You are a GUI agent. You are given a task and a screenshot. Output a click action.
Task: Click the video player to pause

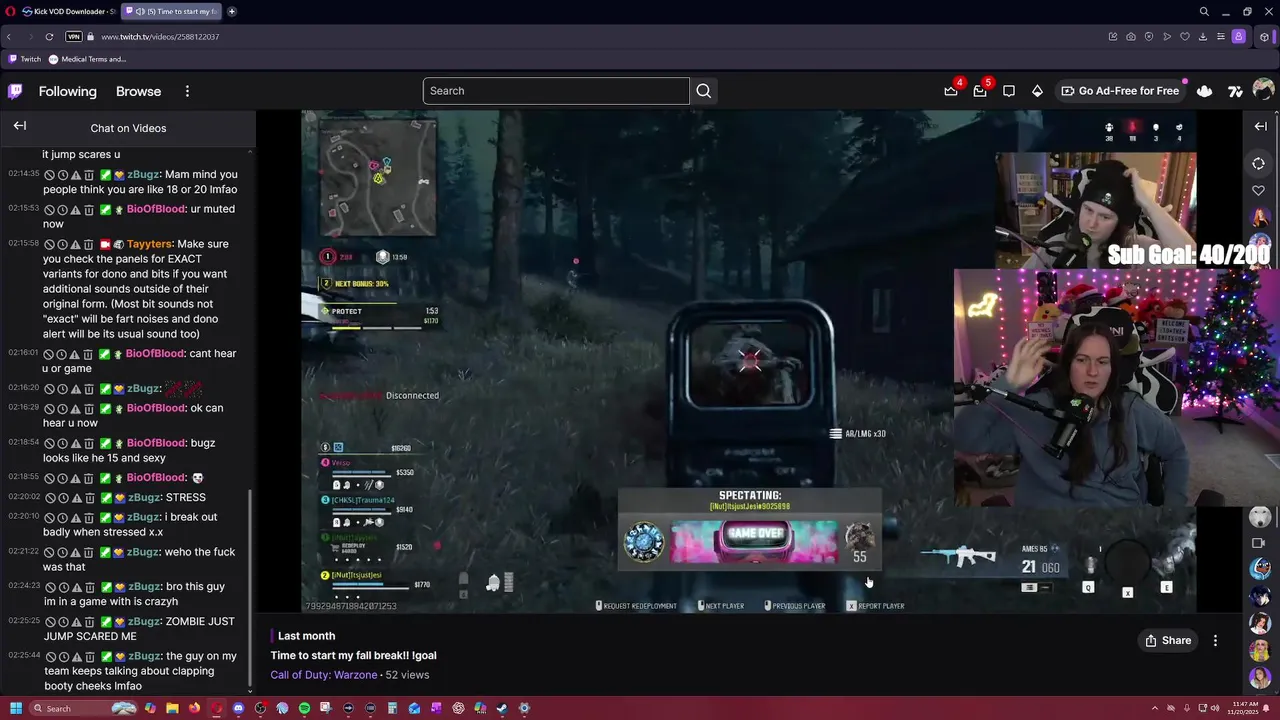click(750, 360)
